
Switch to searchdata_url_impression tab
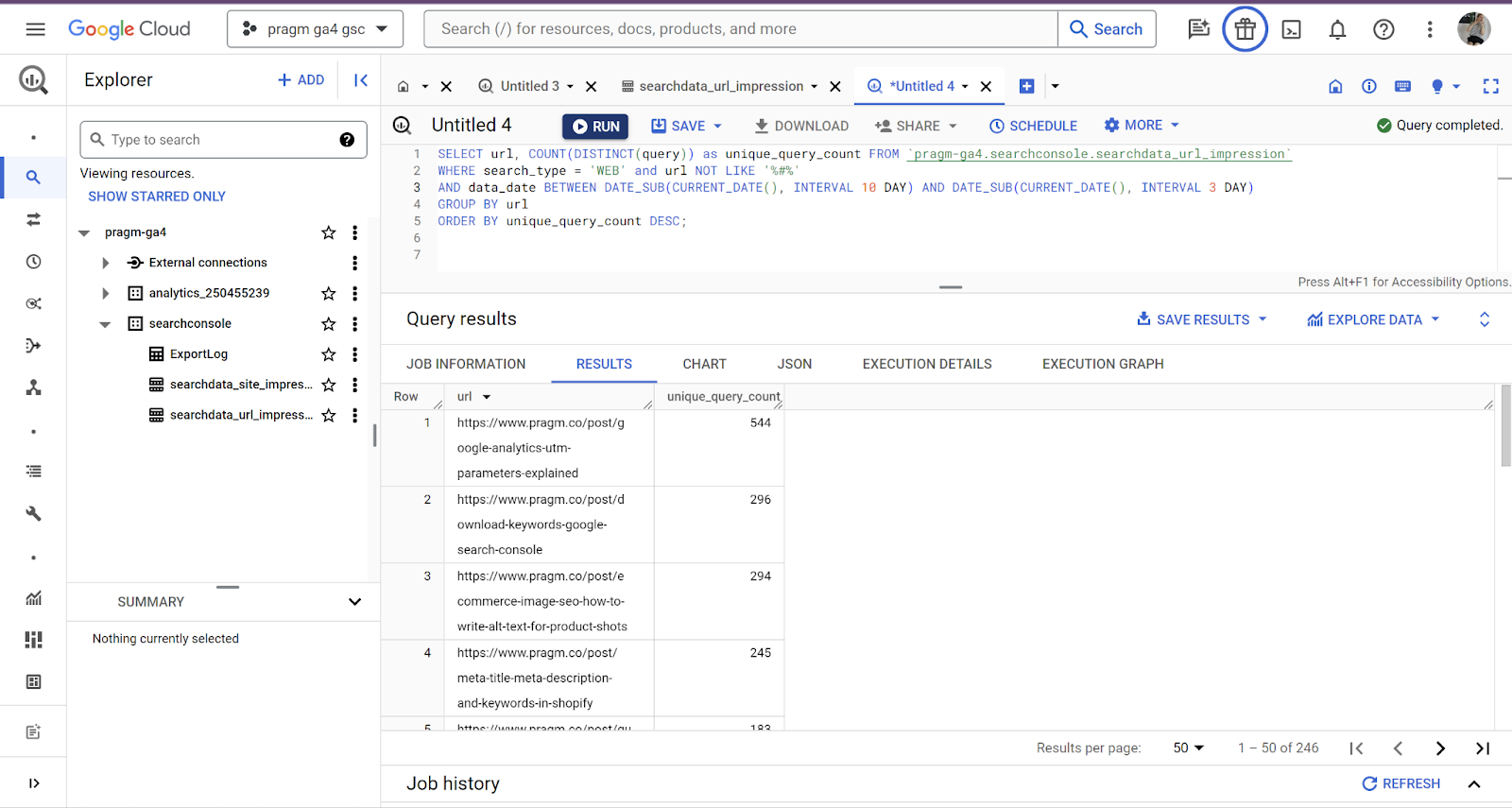pos(721,86)
